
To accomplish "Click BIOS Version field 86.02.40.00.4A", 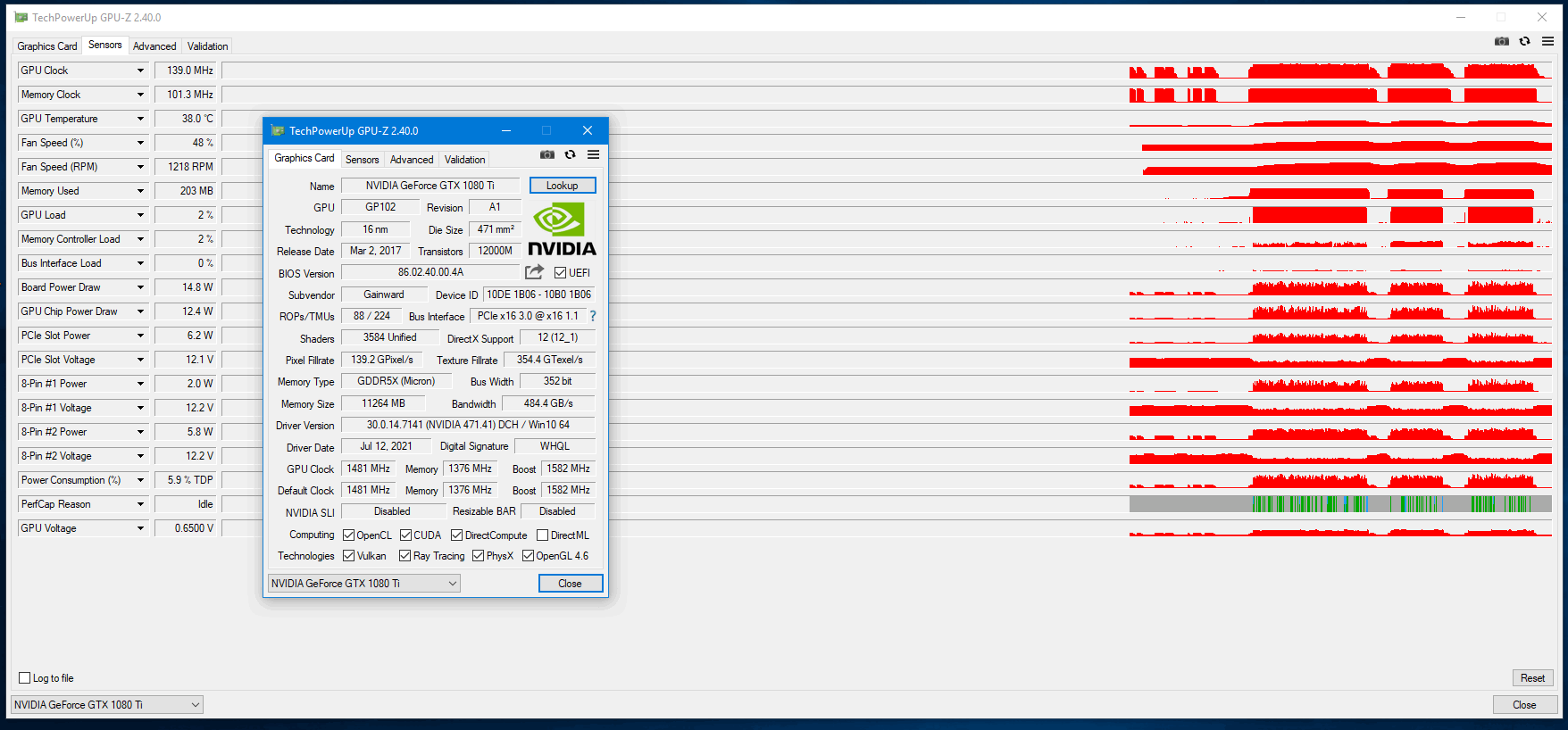I will 430,272.
